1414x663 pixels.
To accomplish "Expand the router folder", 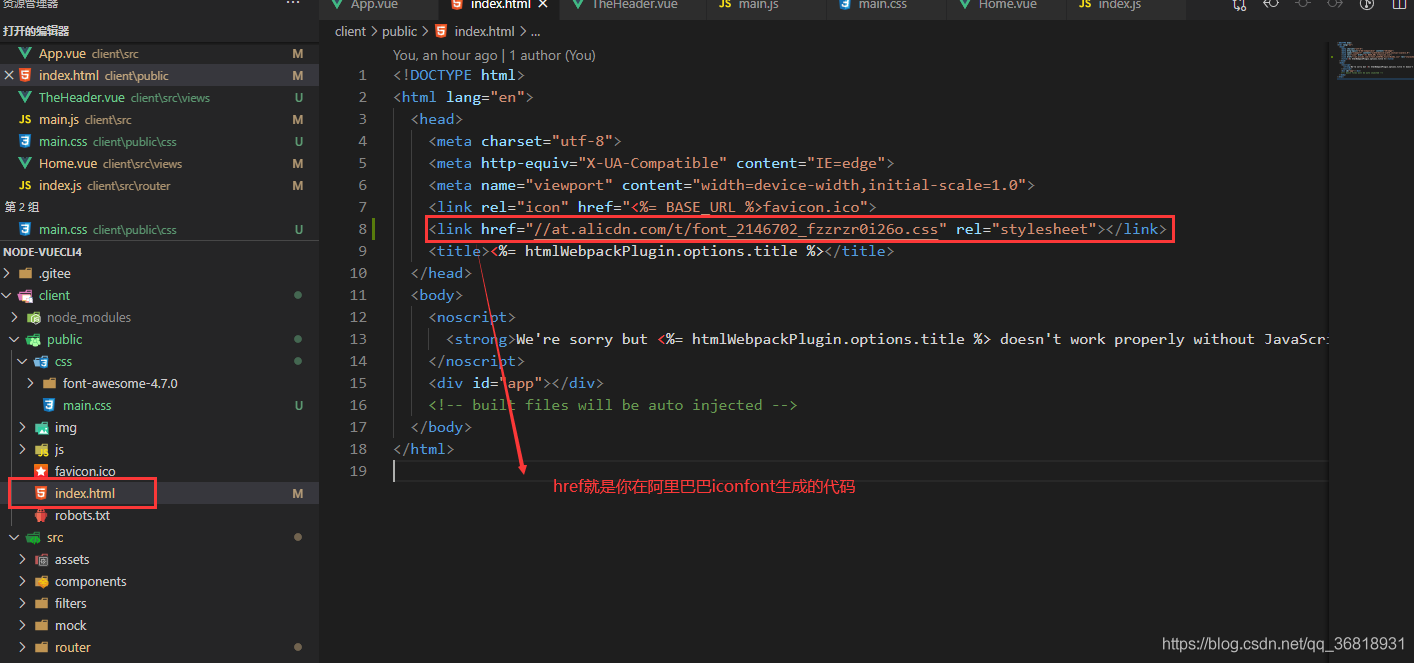I will (160, 647).
